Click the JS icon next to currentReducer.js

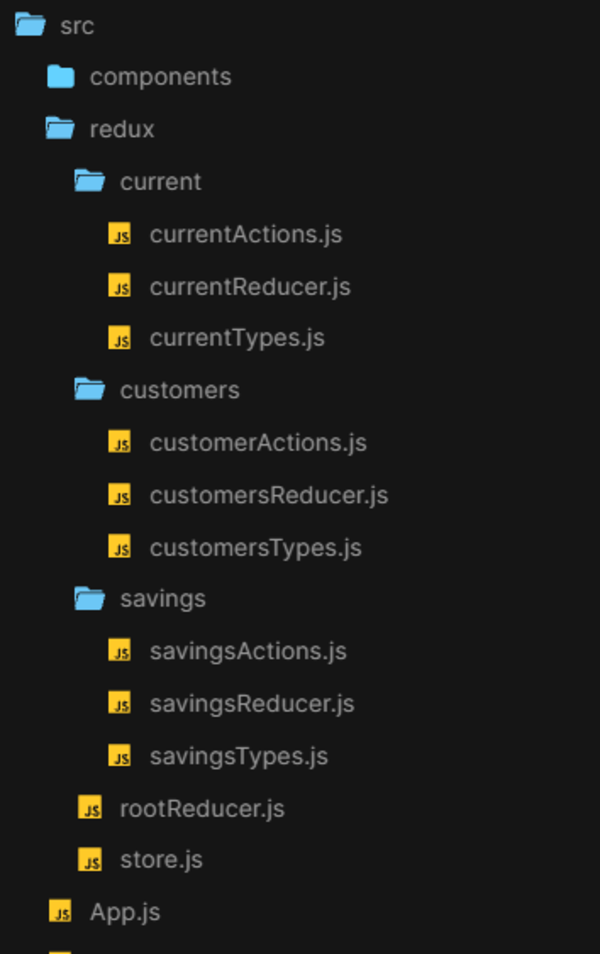coord(120,287)
